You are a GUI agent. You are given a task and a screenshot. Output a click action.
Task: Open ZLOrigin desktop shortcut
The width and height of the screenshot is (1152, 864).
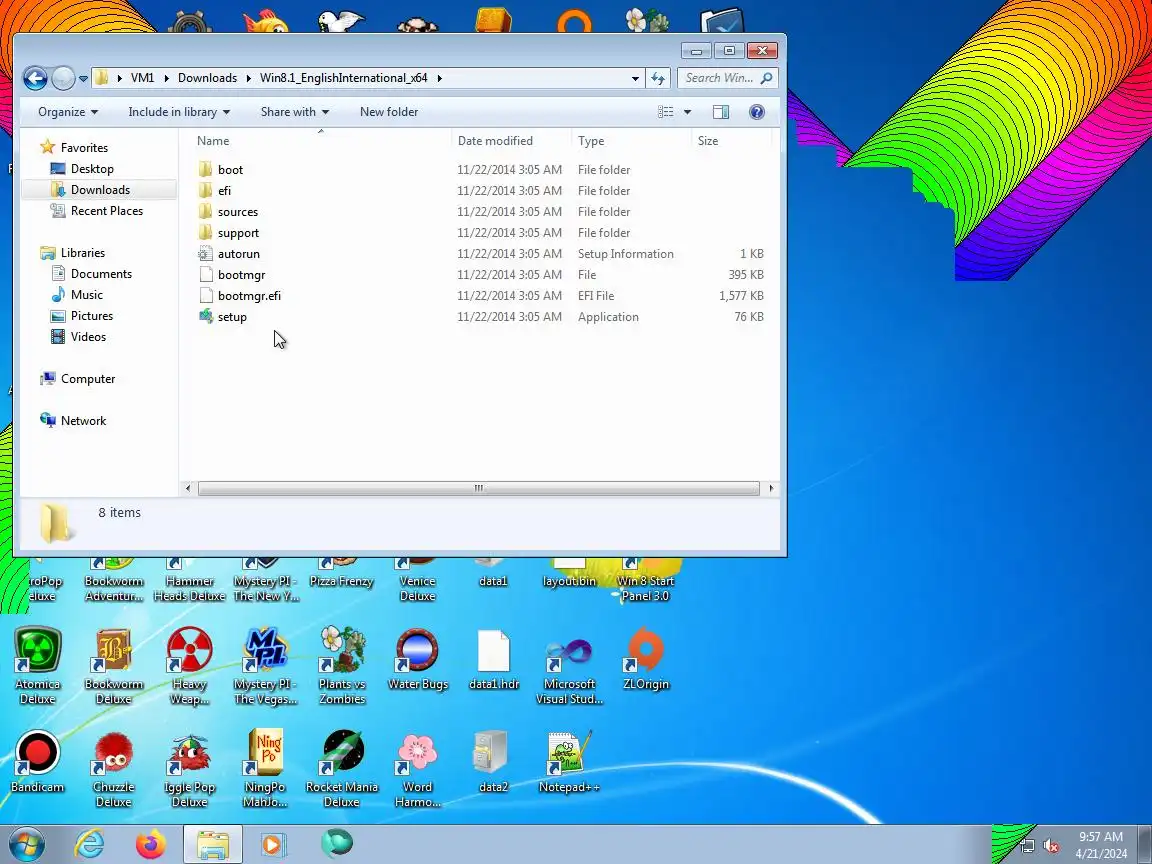646,658
